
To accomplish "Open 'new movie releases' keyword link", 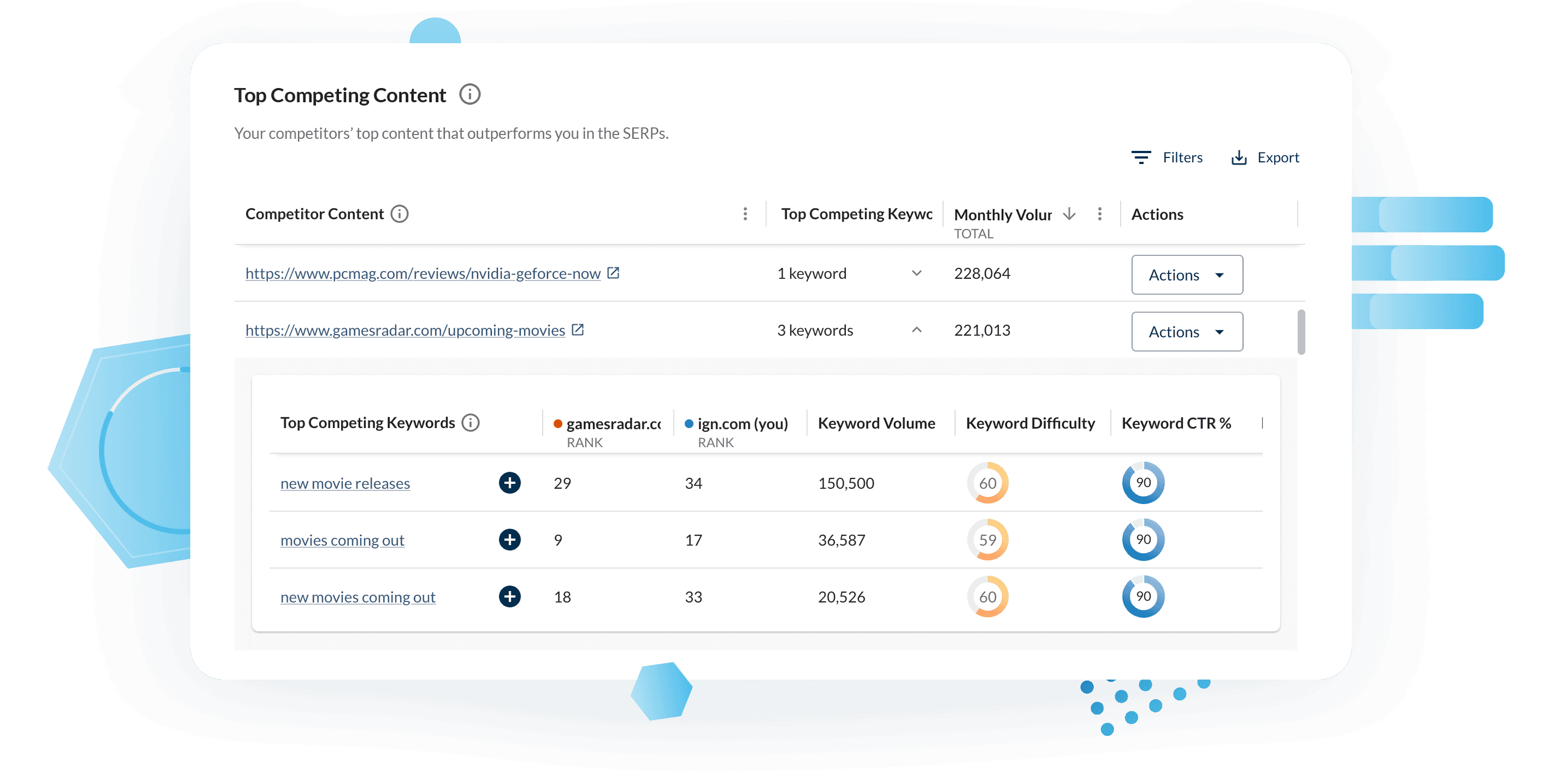I will click(x=345, y=483).
